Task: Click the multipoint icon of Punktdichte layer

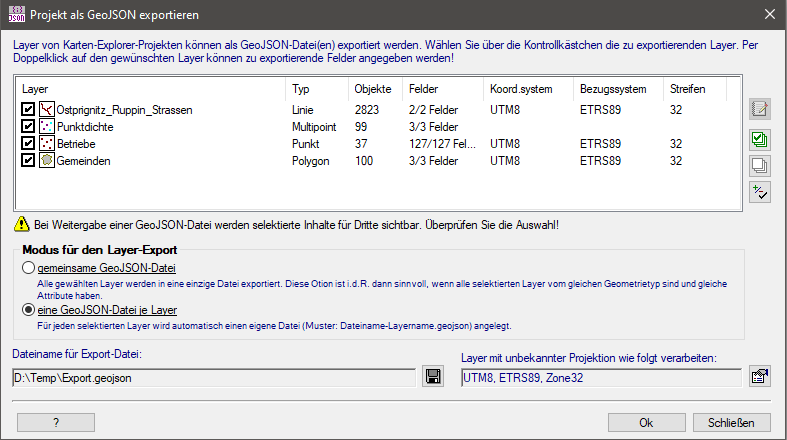Action: pos(47,126)
